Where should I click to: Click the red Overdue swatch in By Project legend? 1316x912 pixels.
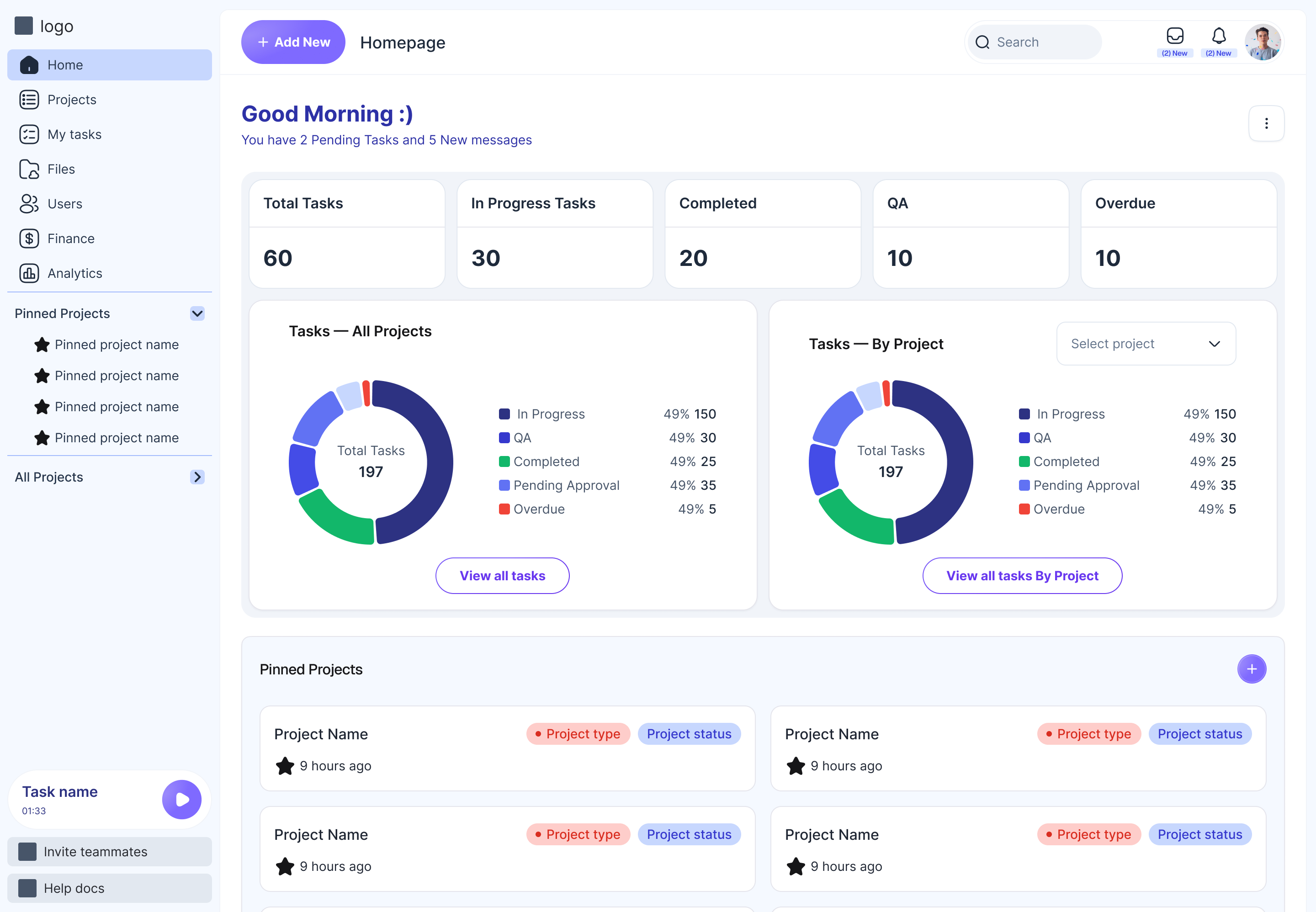tap(1024, 509)
